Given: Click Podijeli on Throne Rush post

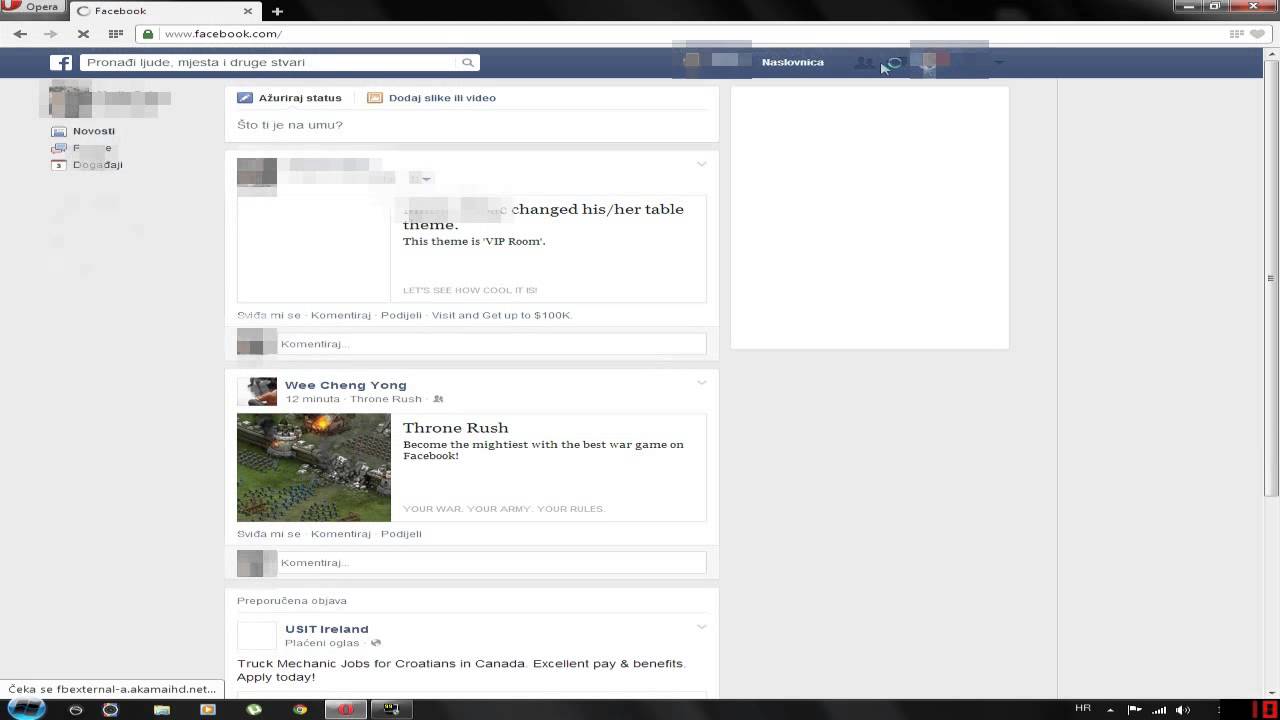Looking at the screenshot, I should [401, 534].
